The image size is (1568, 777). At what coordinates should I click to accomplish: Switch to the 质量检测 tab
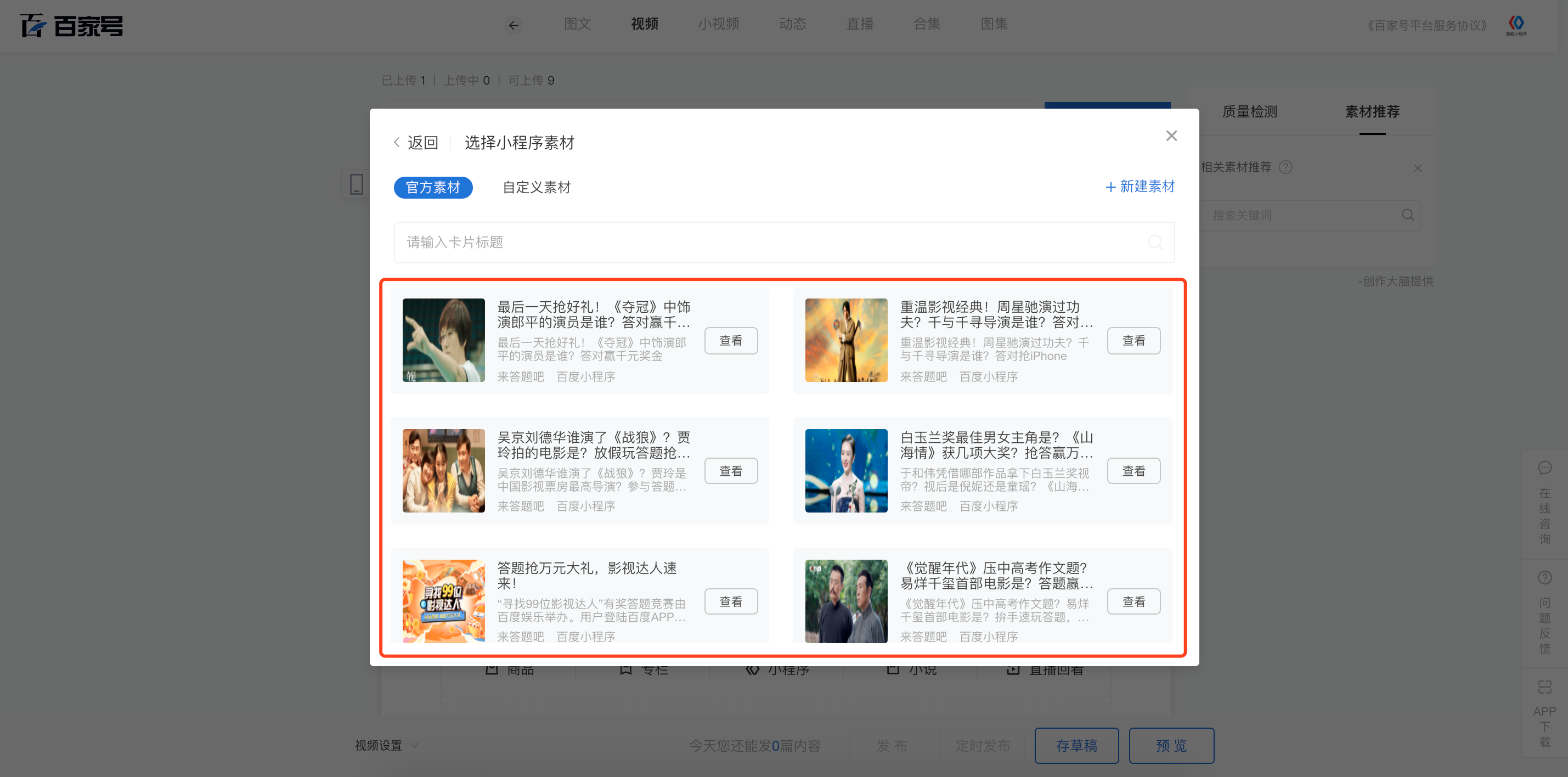(1250, 111)
